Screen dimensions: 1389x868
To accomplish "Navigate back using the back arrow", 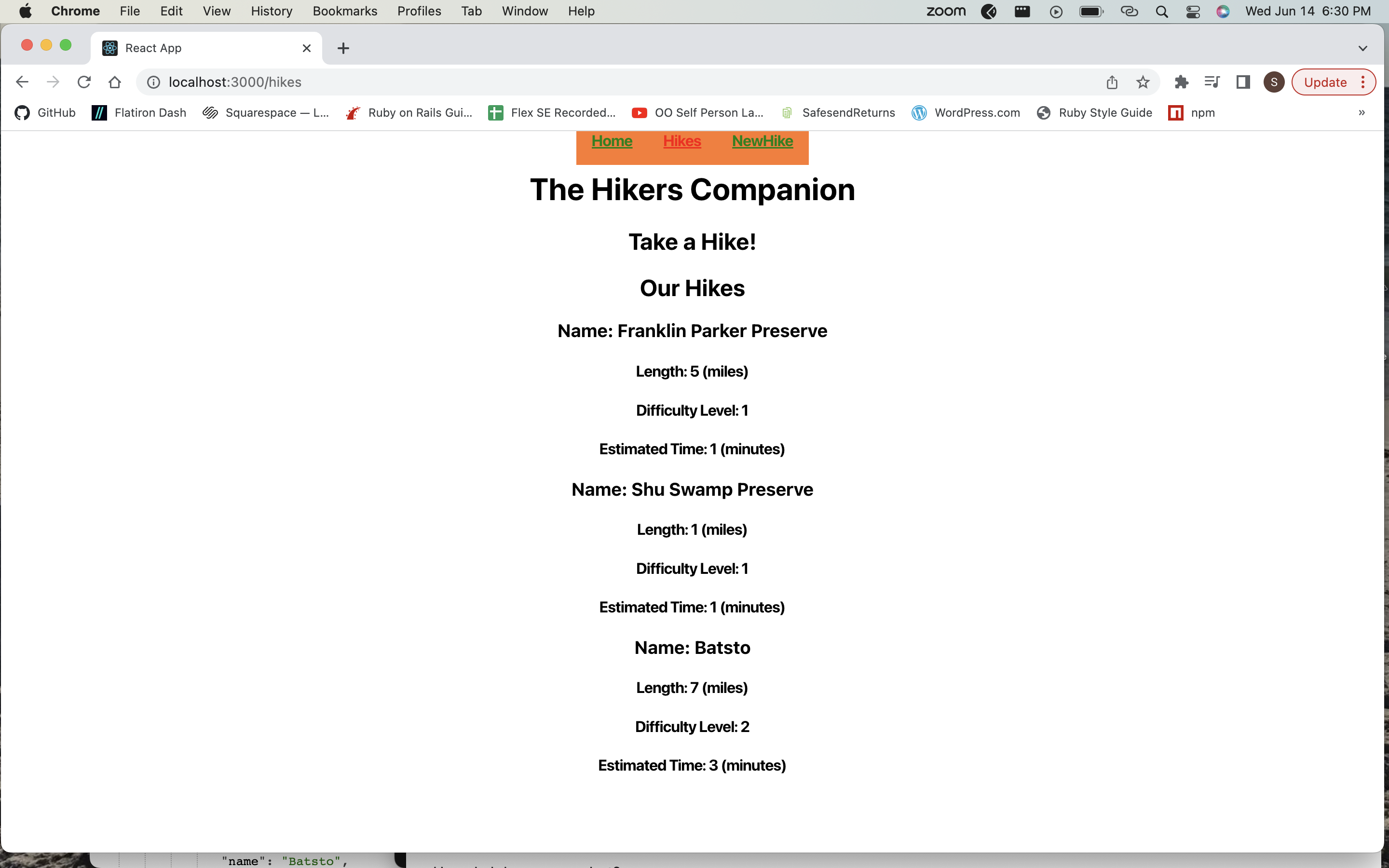I will (x=22, y=81).
